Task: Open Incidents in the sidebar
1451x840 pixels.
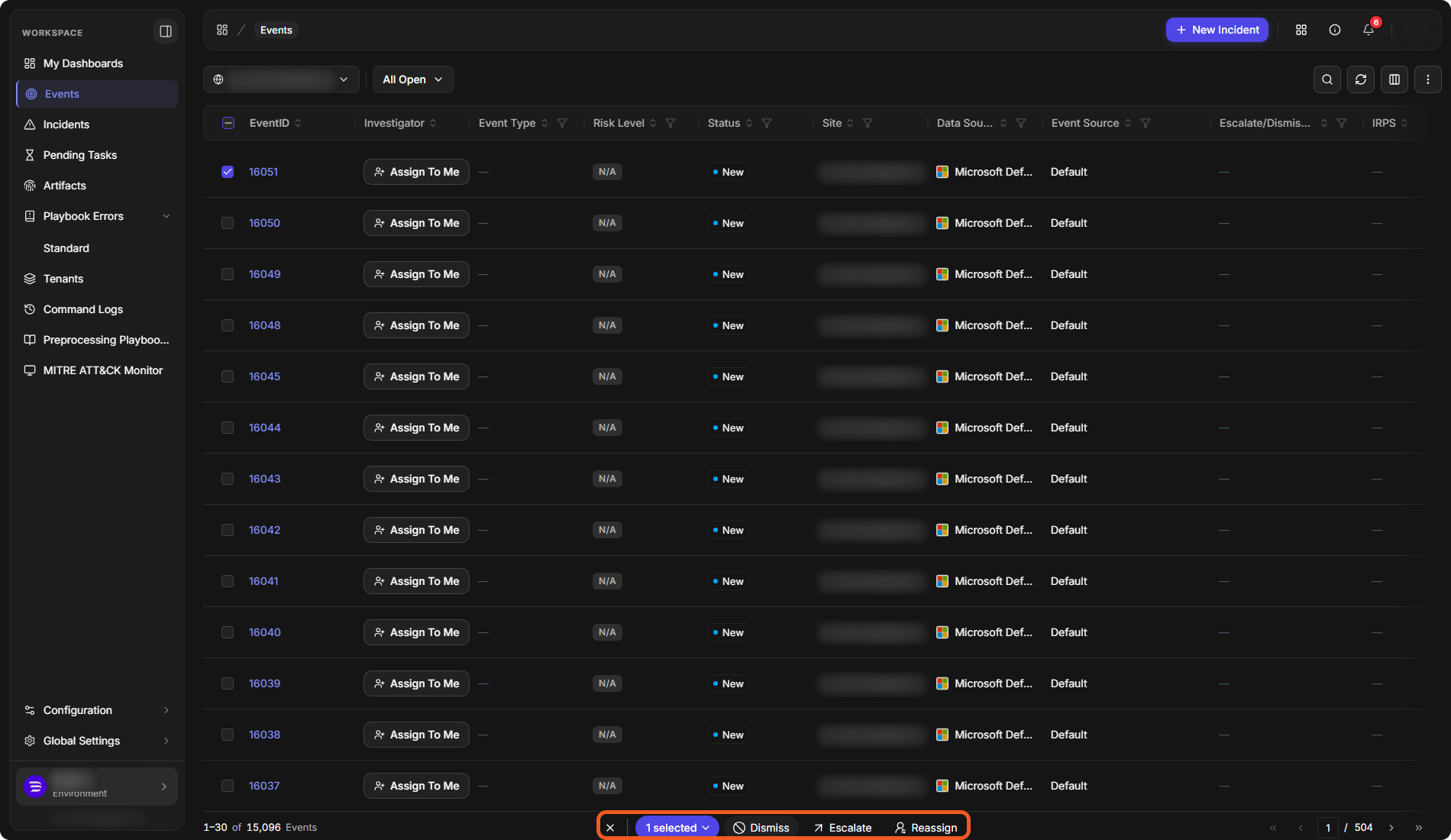Action: [97, 124]
